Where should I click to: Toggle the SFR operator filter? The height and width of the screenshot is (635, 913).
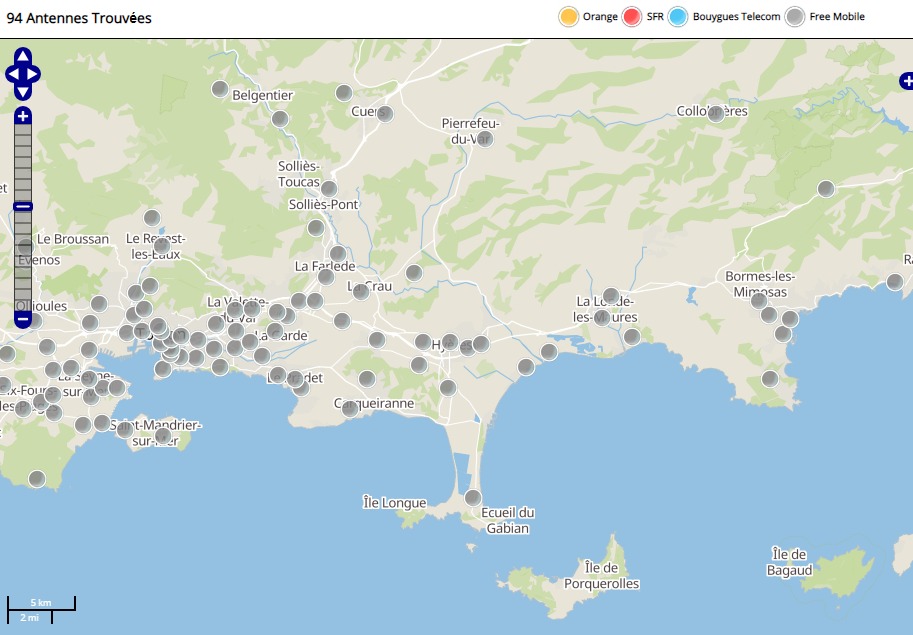pos(632,17)
